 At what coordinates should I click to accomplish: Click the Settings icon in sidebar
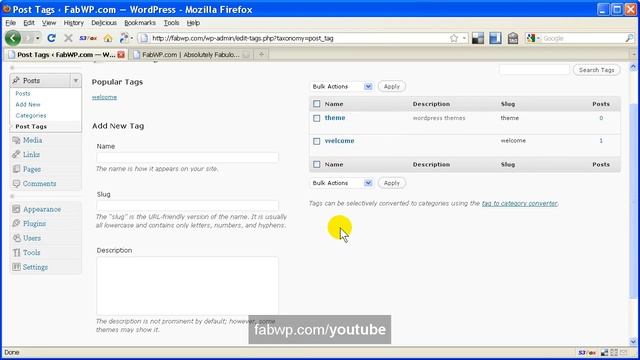[16, 267]
